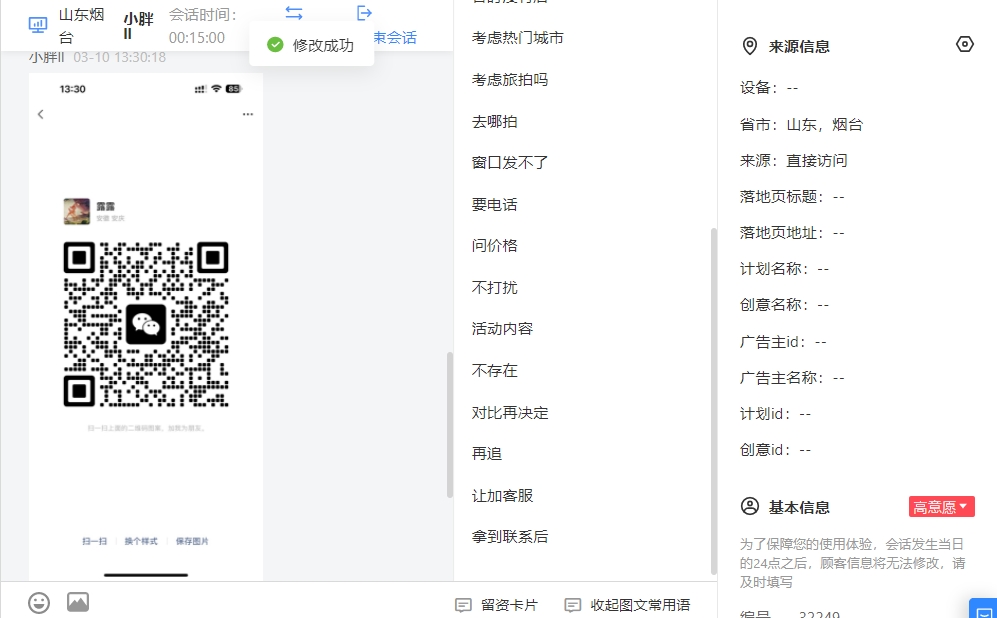Click the 基本信息 section heading
The width and height of the screenshot is (997, 618).
pos(799,507)
